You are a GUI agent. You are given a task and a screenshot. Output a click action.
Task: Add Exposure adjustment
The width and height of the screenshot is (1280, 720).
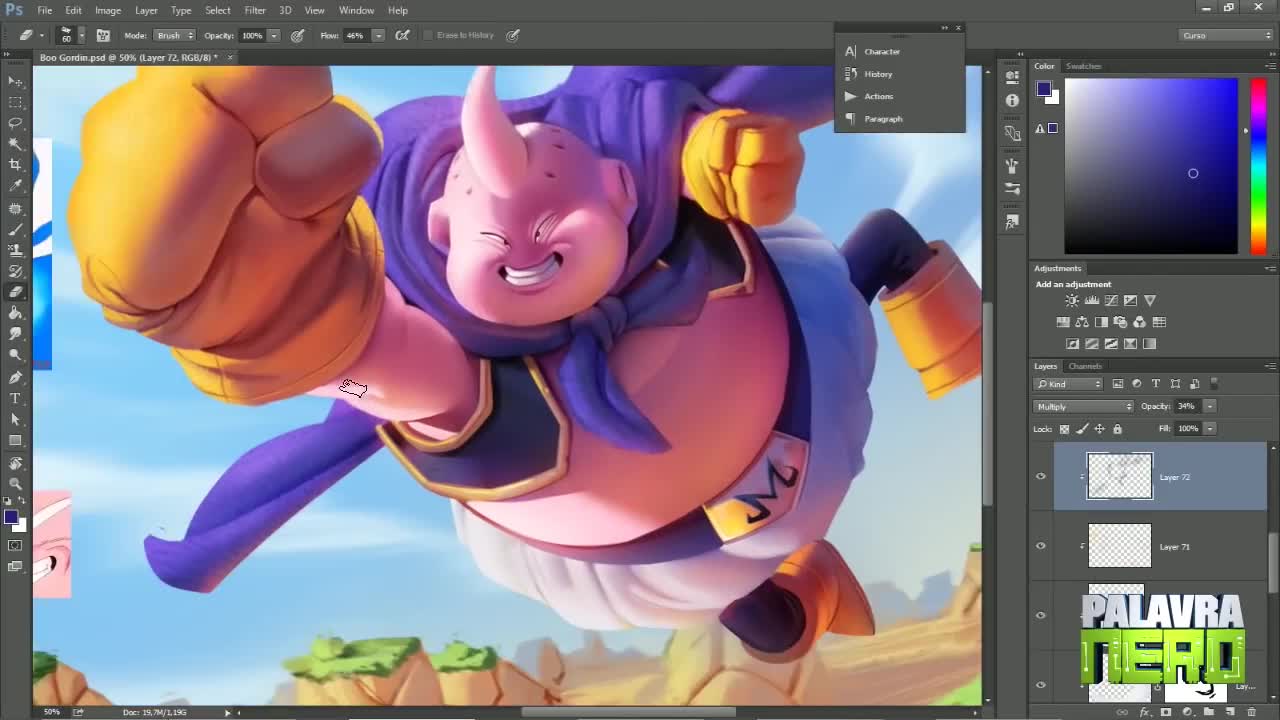[x=1130, y=300]
